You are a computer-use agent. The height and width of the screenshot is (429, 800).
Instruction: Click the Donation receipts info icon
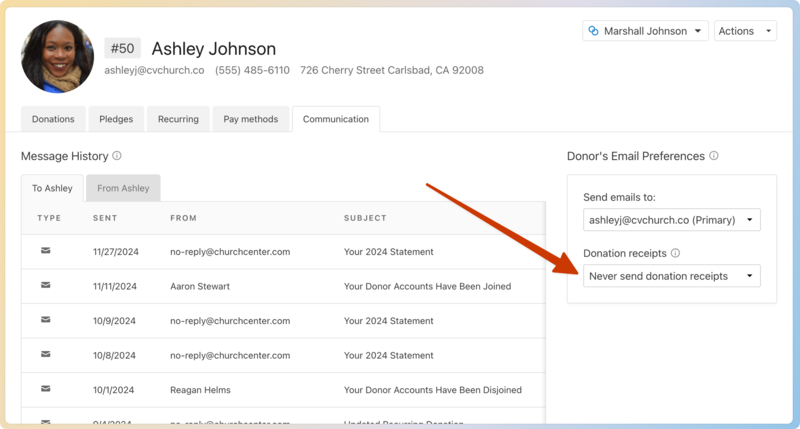pos(675,254)
